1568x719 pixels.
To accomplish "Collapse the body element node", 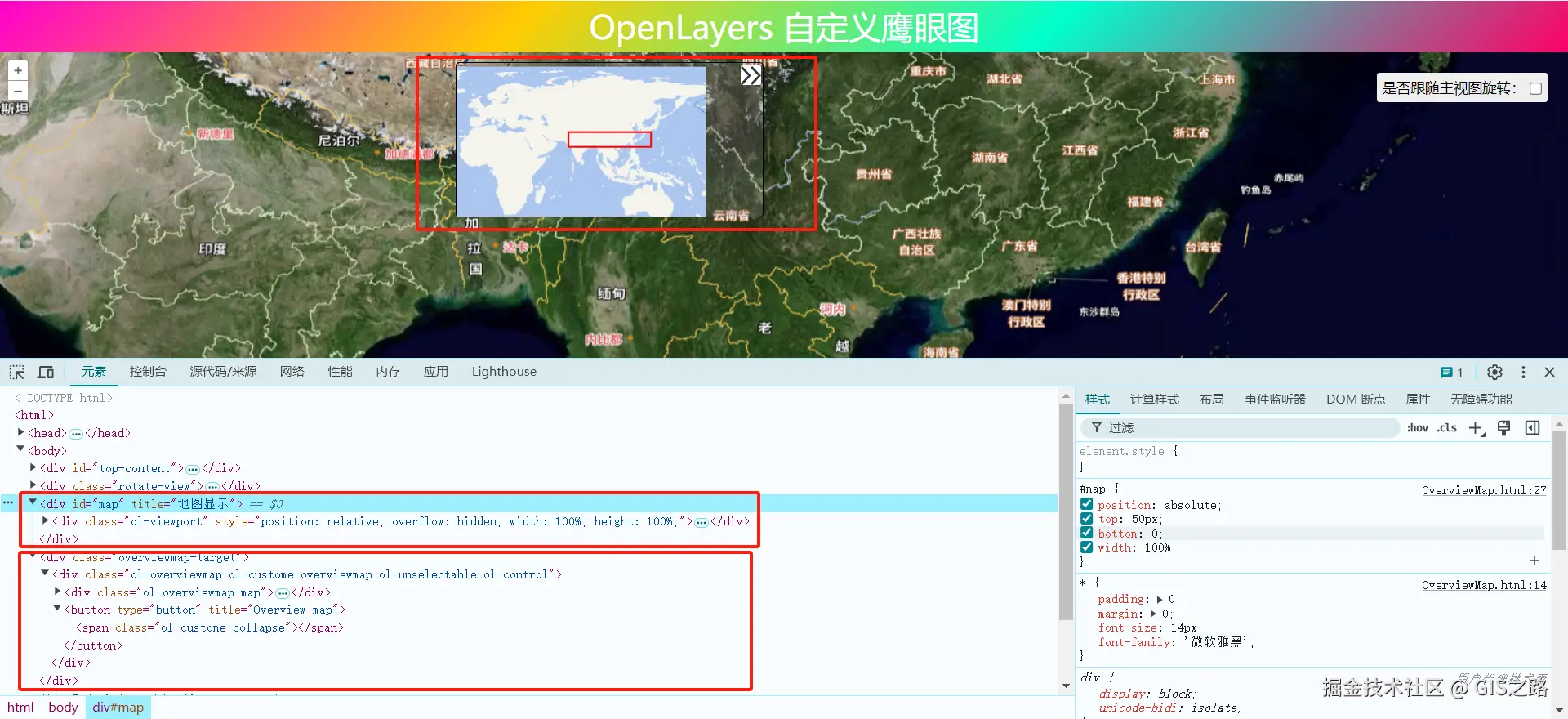I will click(x=20, y=449).
